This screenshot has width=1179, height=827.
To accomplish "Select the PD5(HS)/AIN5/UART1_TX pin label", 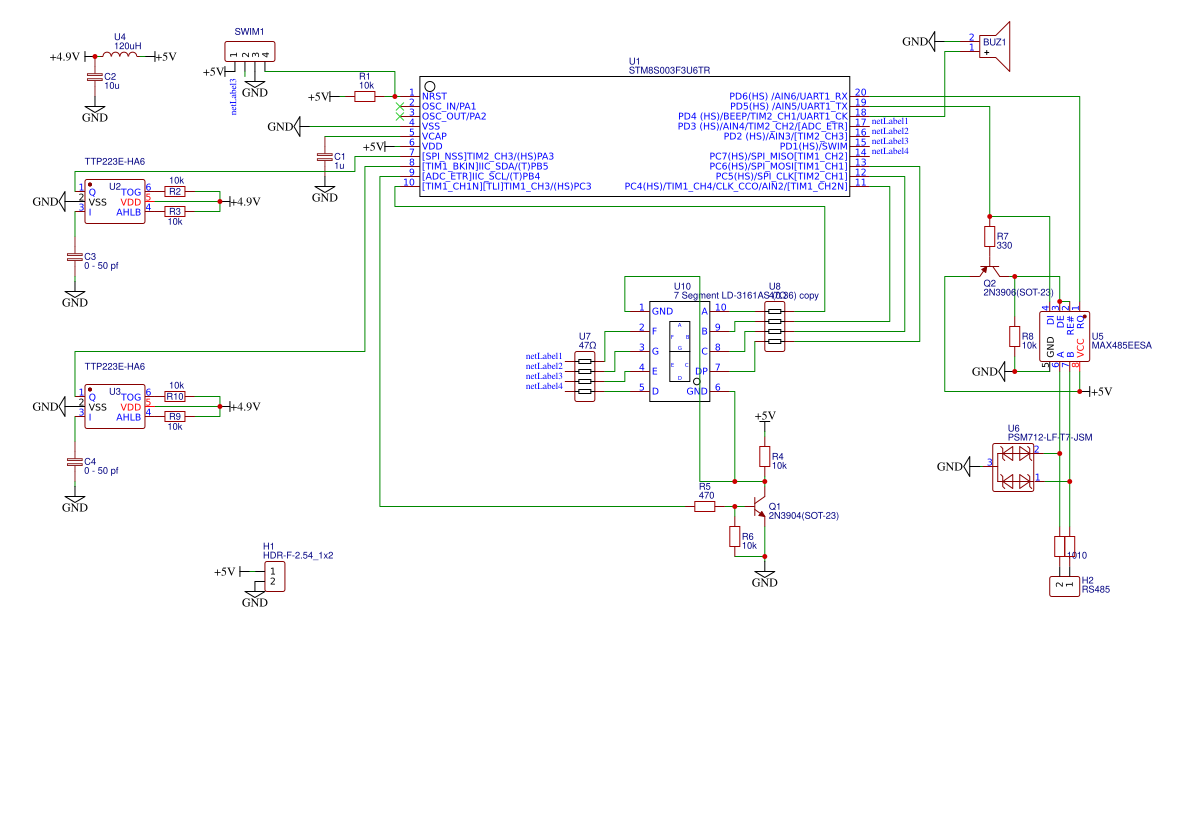I will [789, 106].
